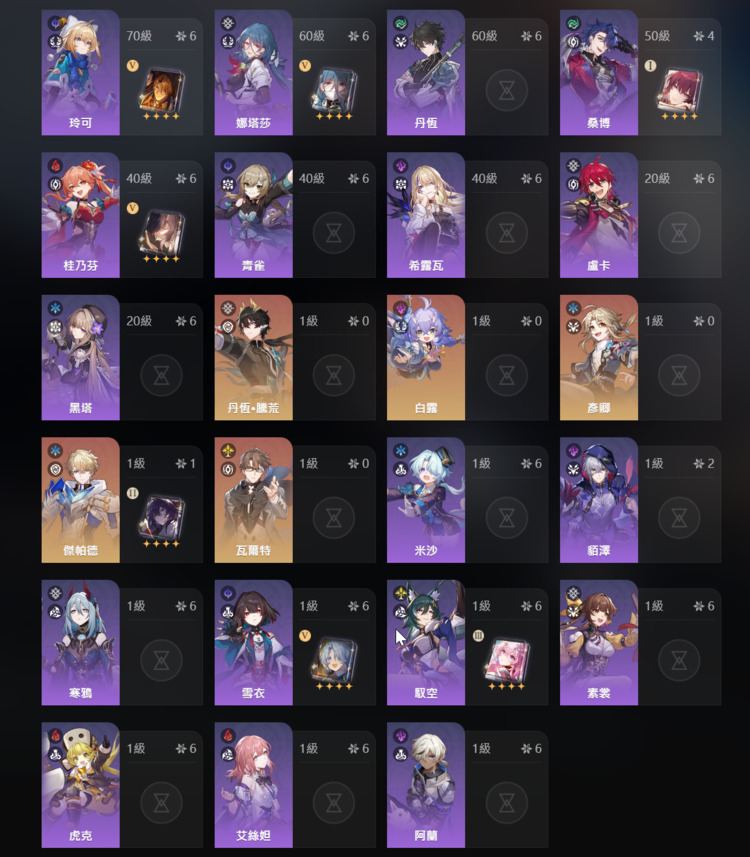The height and width of the screenshot is (857, 750).
Task: Open the 米沙 character card
Action: 426,500
